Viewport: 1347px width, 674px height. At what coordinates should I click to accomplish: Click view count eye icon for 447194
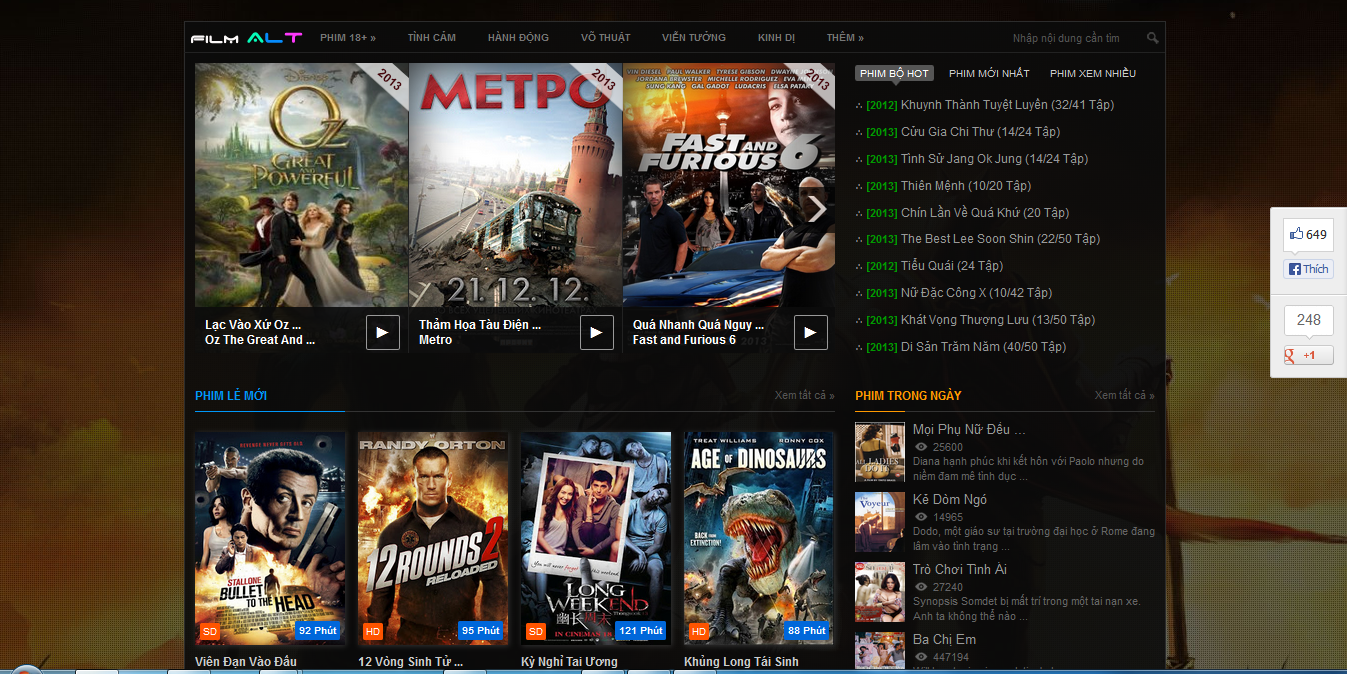921,657
